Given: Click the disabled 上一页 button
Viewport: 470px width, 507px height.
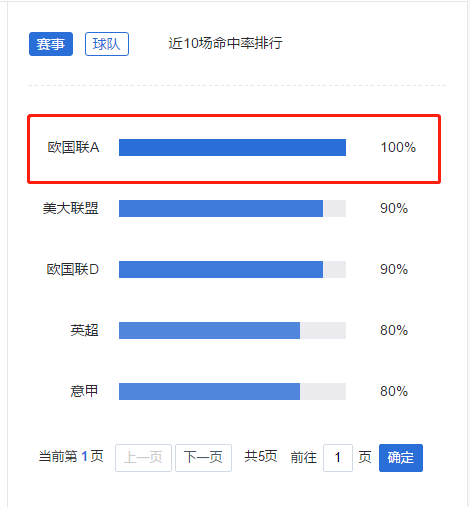Looking at the screenshot, I should pyautogui.click(x=143, y=458).
